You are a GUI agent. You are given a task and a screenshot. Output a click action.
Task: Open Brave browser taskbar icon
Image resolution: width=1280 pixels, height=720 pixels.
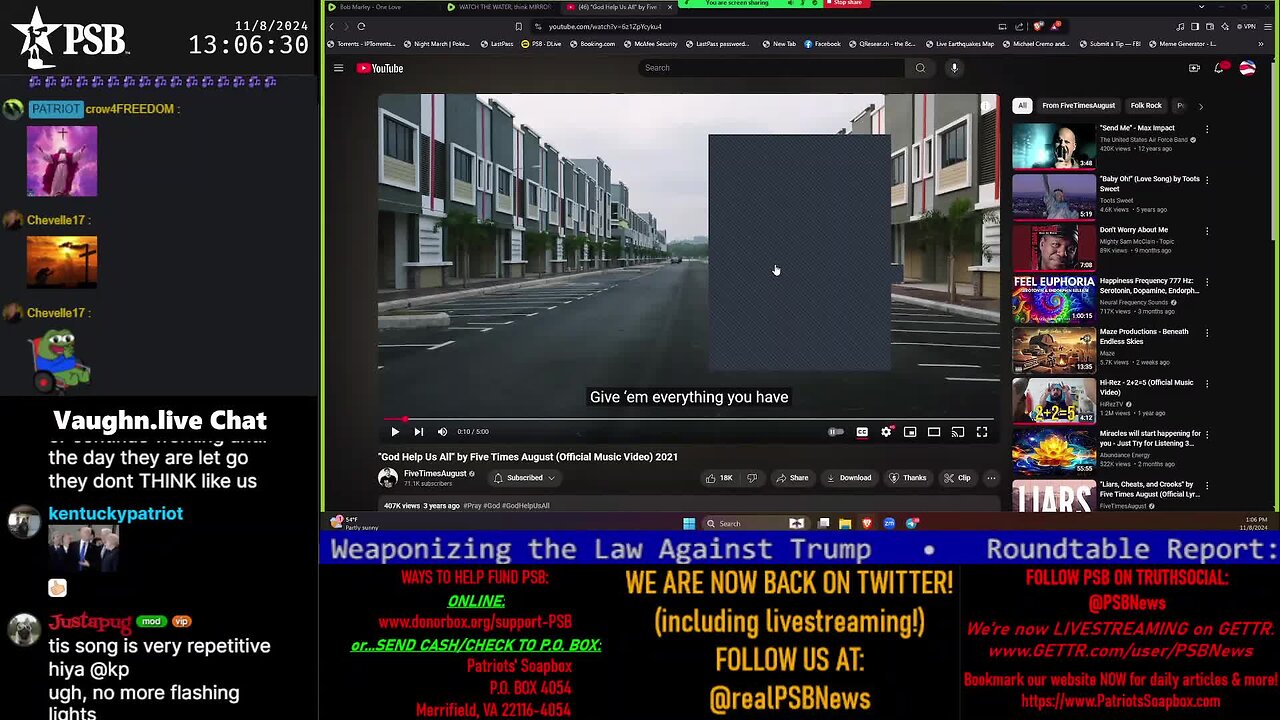tap(867, 523)
